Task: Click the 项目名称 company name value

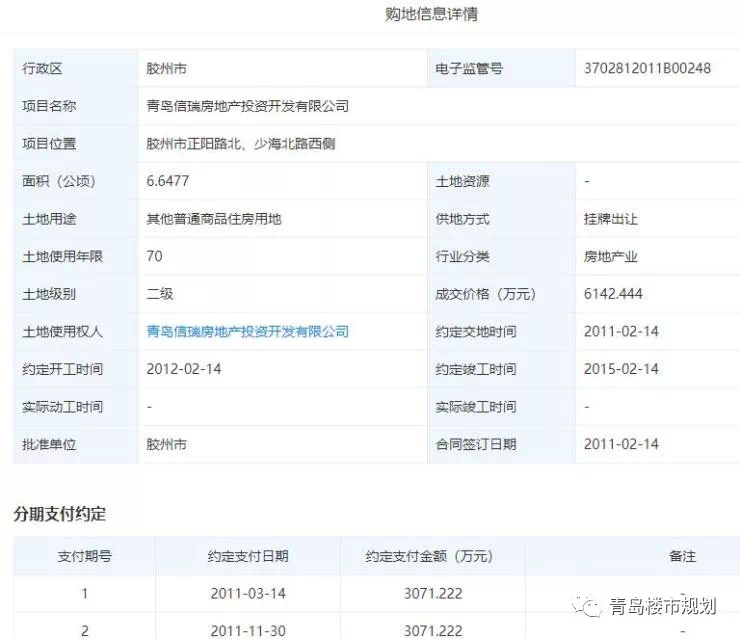Action: [x=247, y=106]
